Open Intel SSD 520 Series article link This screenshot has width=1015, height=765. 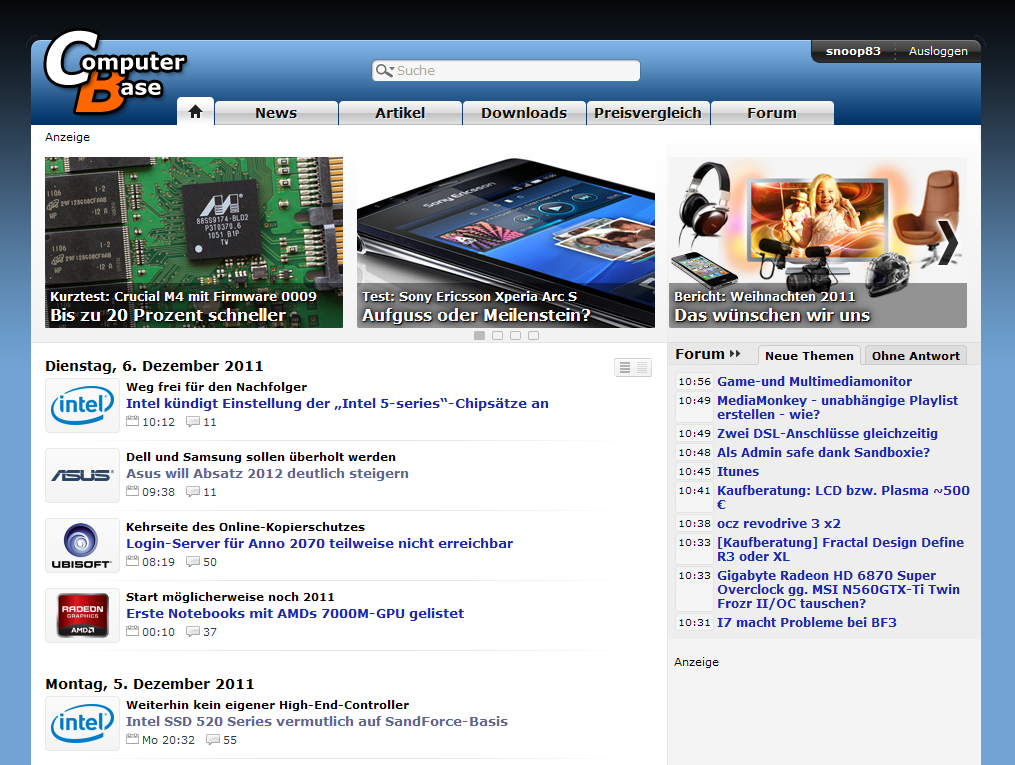[x=317, y=721]
